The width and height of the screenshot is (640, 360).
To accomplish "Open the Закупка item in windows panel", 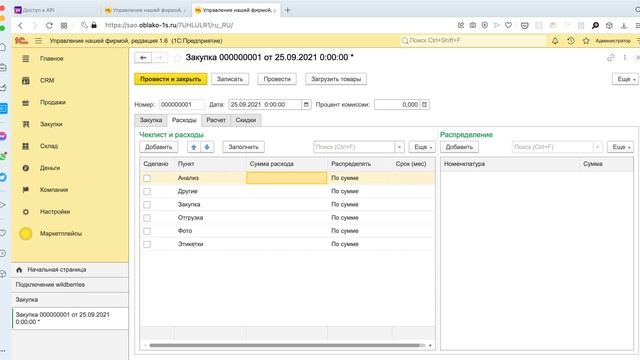I will pos(70,300).
